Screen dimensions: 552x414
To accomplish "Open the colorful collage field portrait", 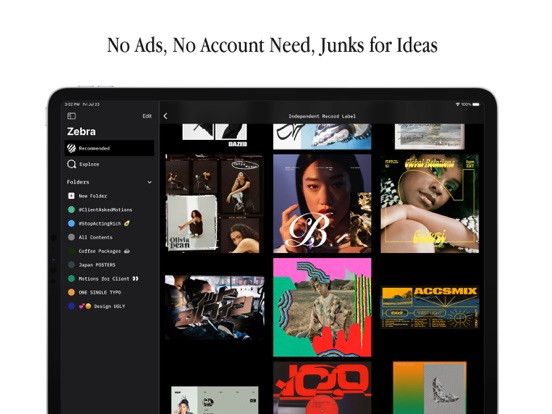I will [322, 307].
